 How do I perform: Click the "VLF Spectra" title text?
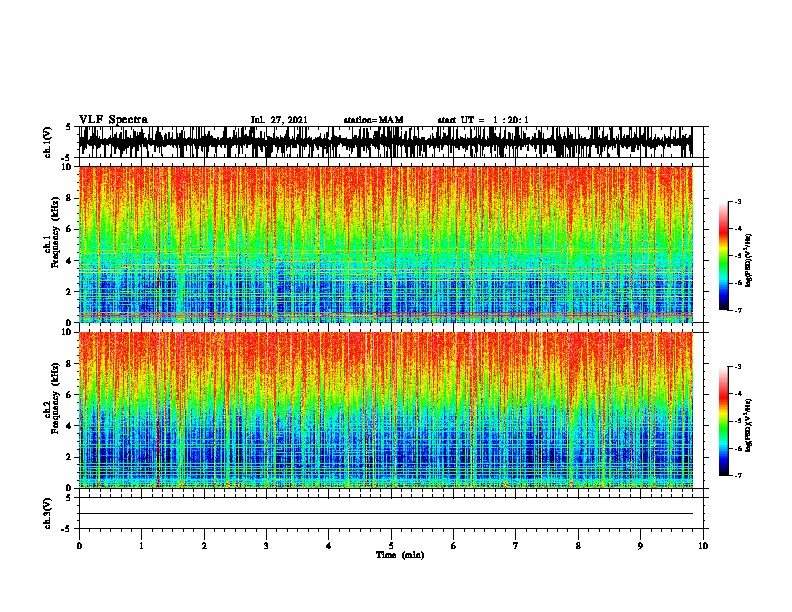tap(113, 120)
